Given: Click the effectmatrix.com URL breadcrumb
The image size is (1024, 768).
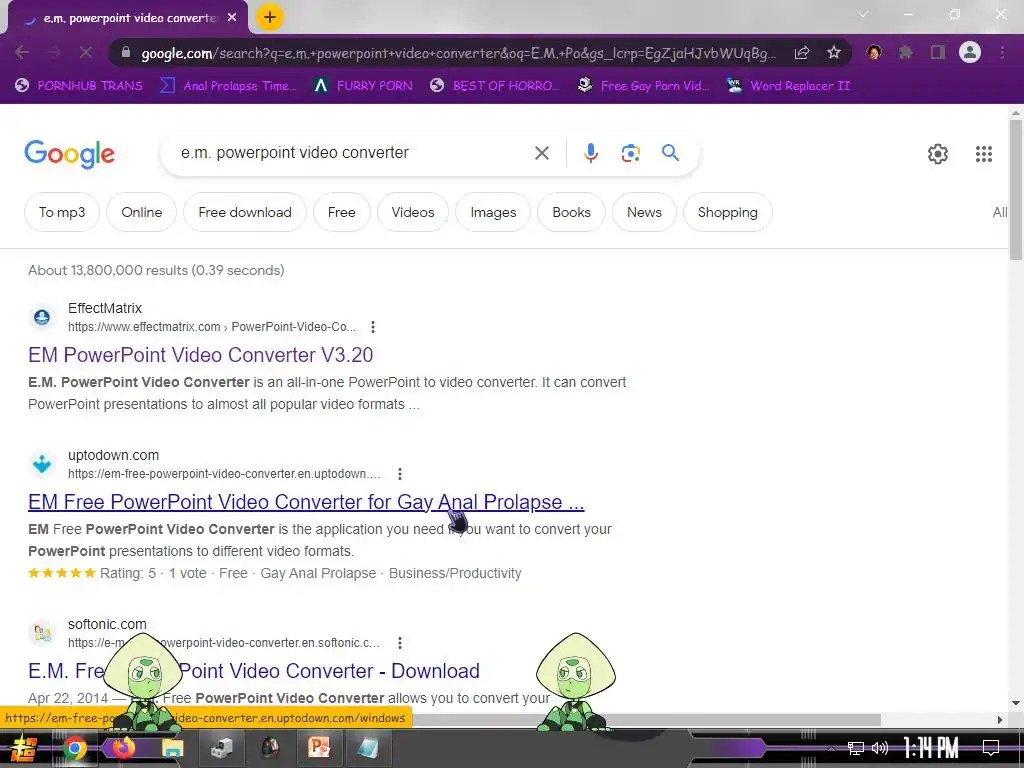Looking at the screenshot, I should tap(212, 327).
